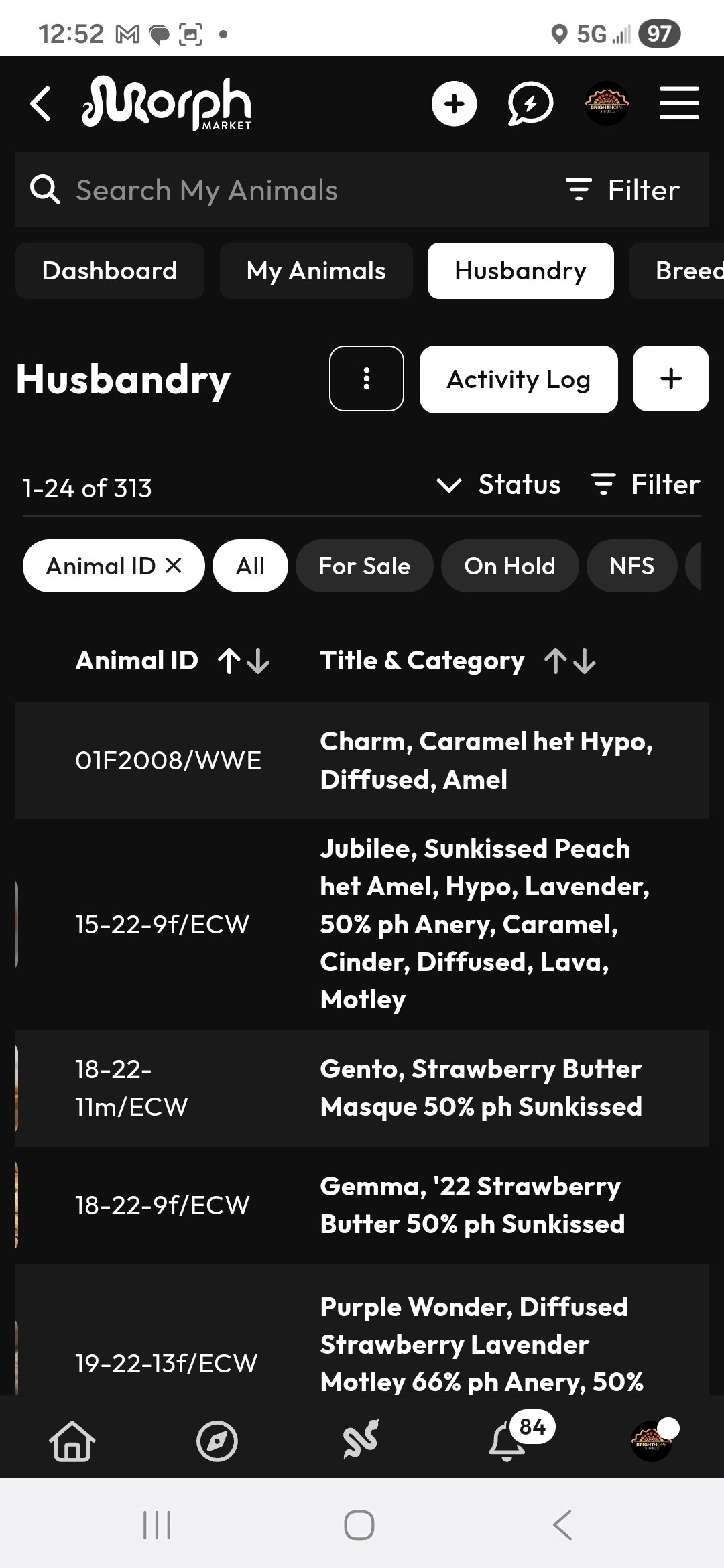Remove the Animal ID filter chip

(174, 566)
